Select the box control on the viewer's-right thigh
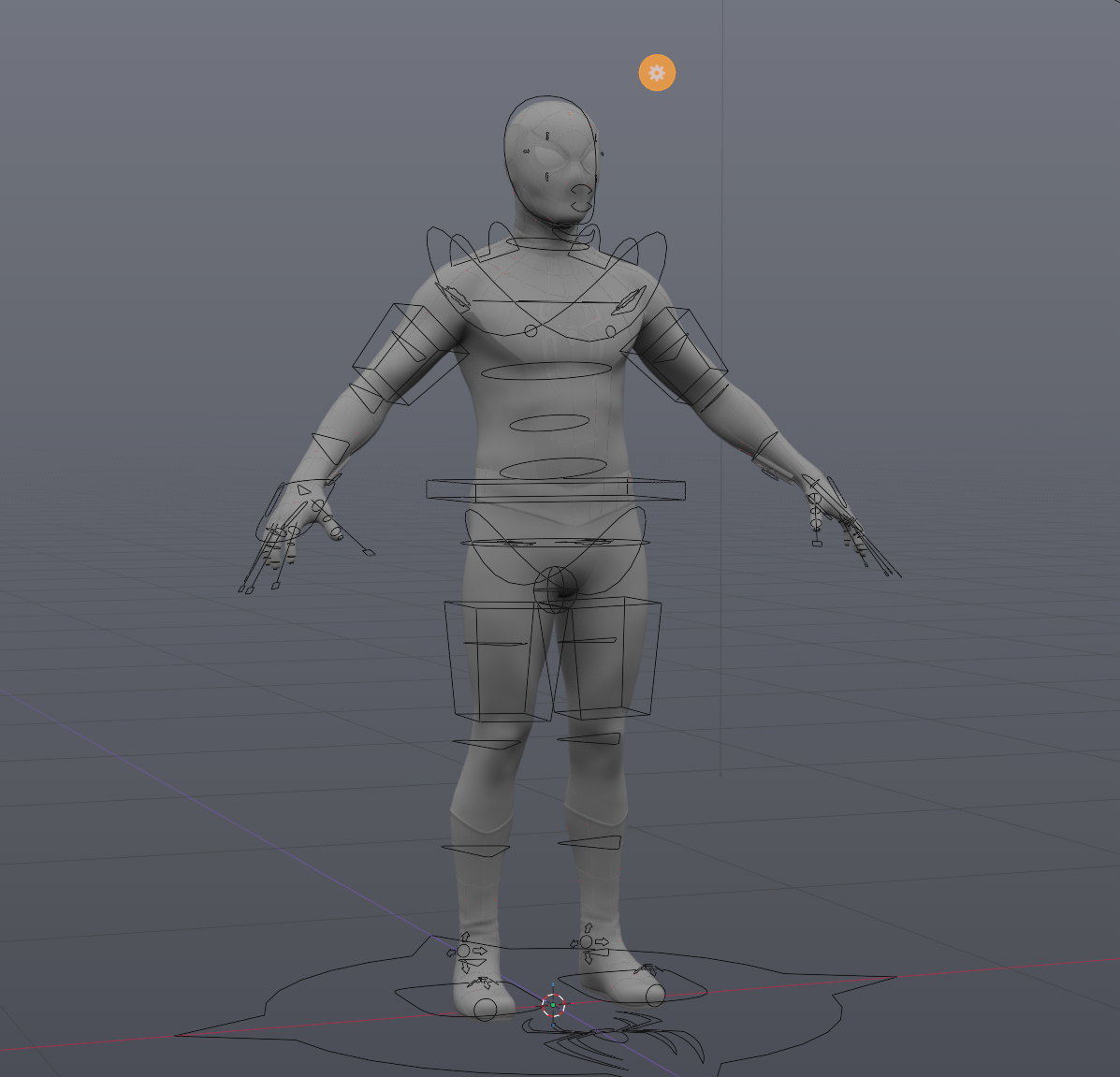Image resolution: width=1120 pixels, height=1077 pixels. coord(607,658)
